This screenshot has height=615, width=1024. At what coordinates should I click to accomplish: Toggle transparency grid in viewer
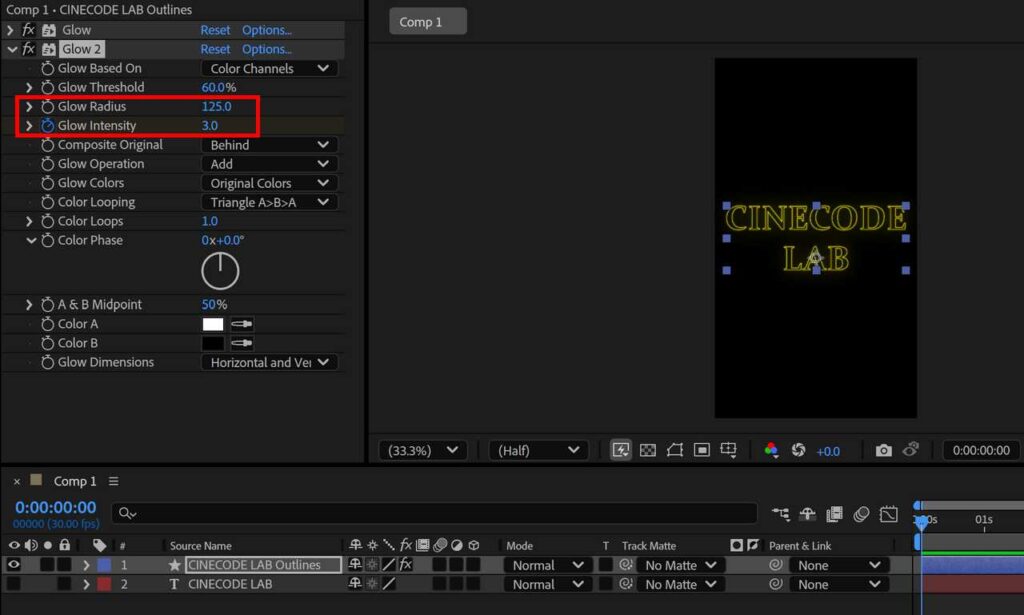pos(647,450)
